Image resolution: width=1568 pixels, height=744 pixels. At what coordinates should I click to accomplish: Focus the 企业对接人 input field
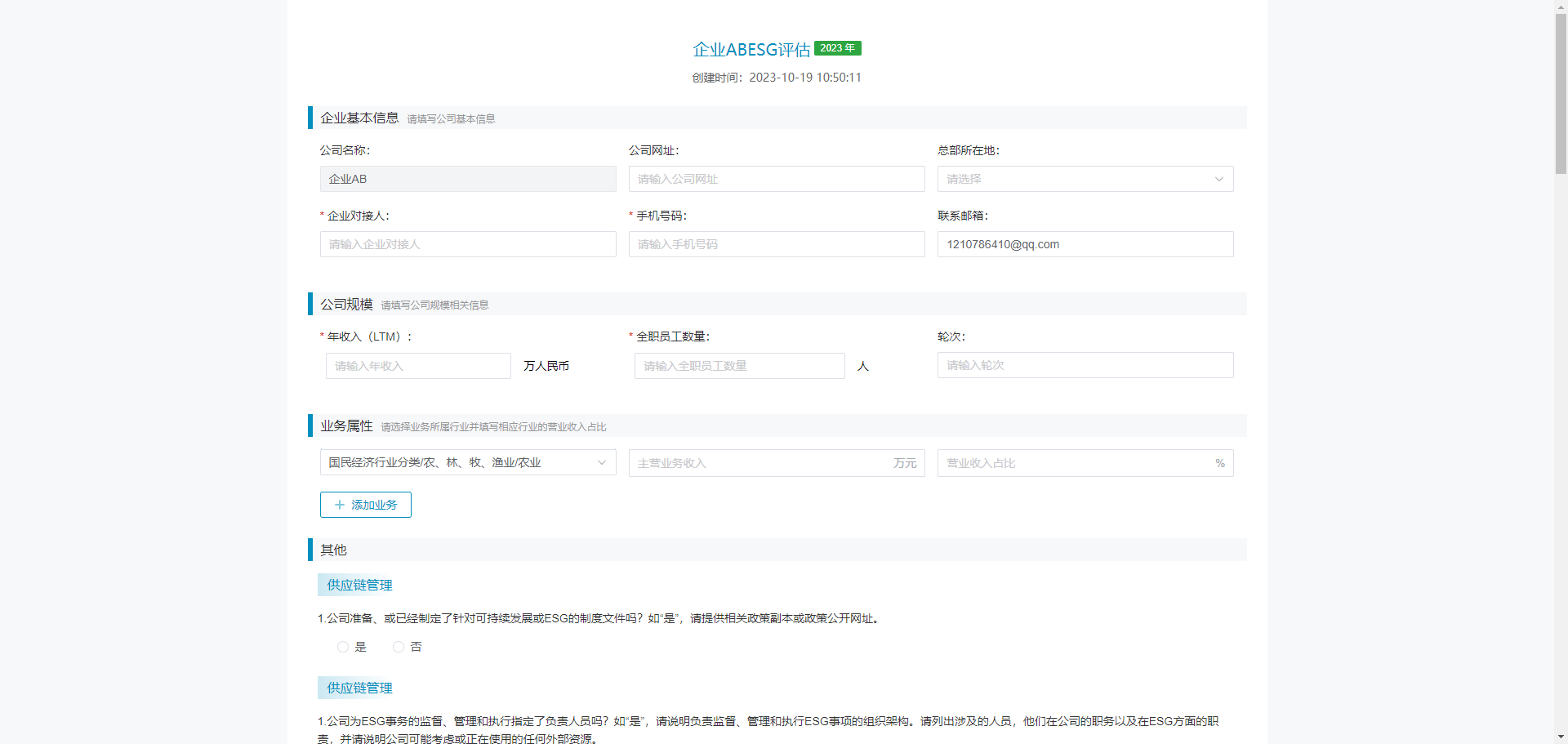tap(467, 244)
